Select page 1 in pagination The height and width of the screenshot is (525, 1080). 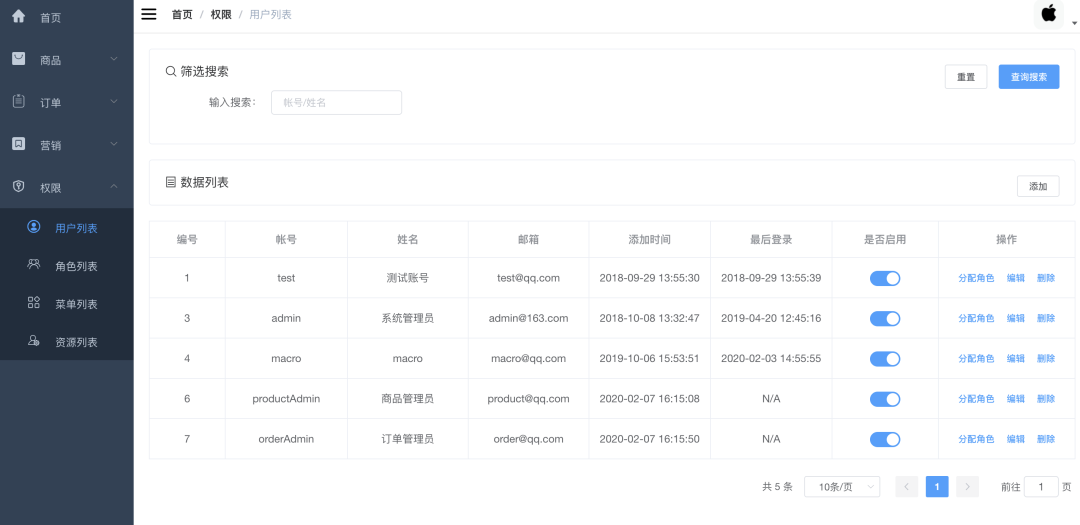coord(937,486)
